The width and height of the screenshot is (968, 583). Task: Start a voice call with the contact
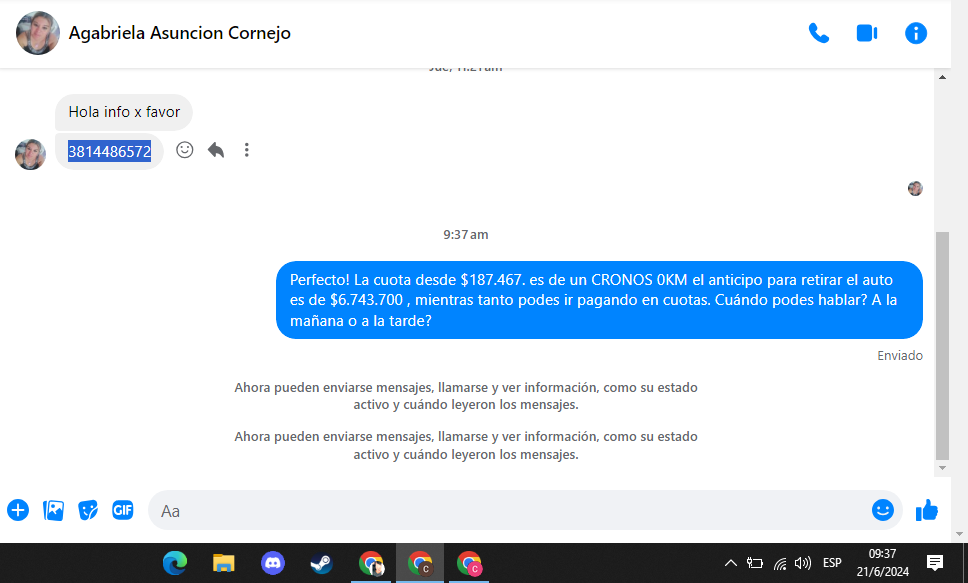(818, 33)
